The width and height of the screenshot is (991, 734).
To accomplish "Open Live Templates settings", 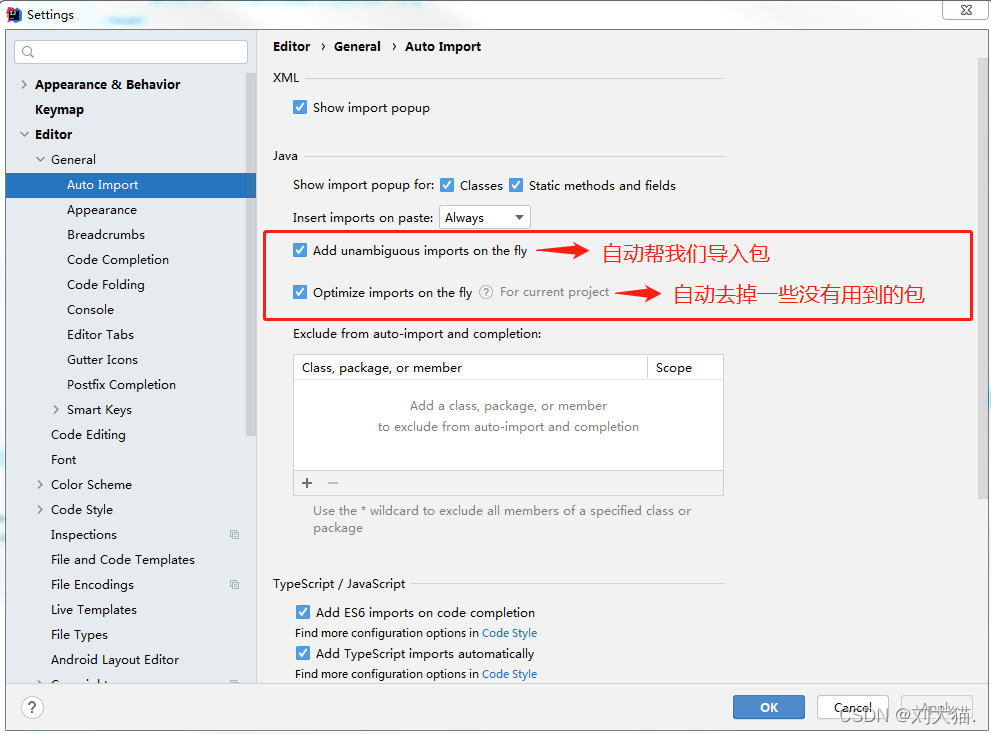I will (x=94, y=609).
